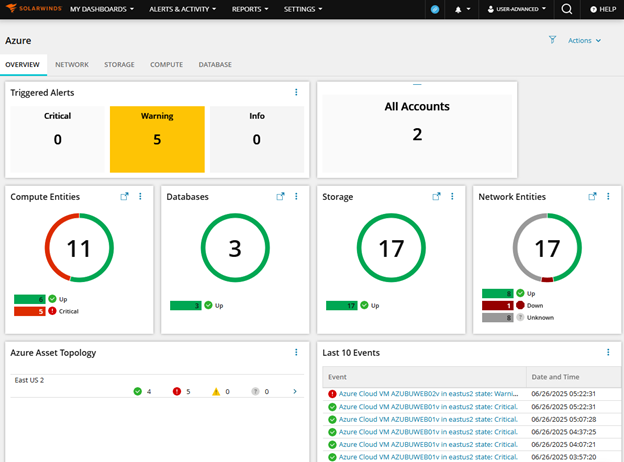Open the Actions dropdown
624x462 pixels.
click(x=584, y=41)
